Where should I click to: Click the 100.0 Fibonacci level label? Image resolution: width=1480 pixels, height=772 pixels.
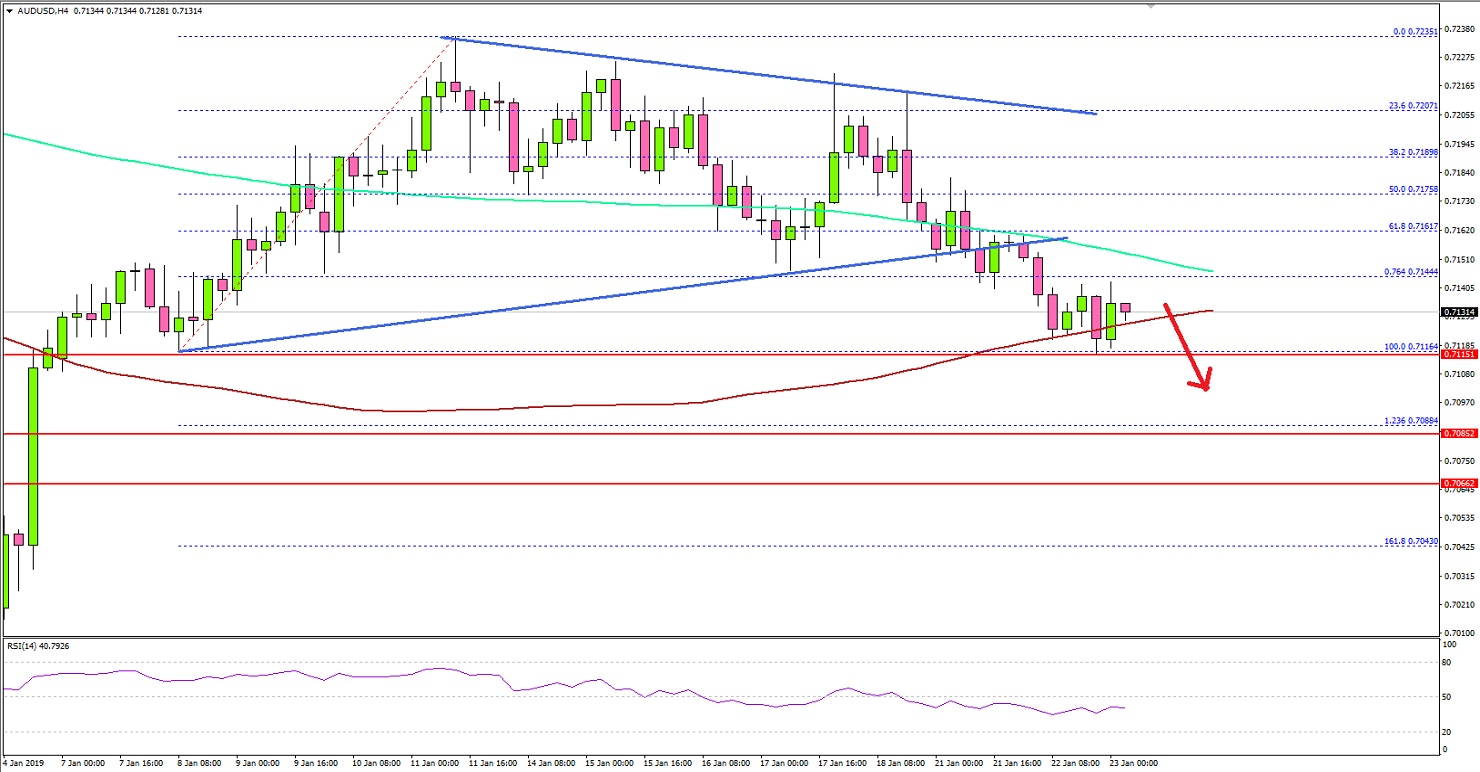click(x=1412, y=347)
